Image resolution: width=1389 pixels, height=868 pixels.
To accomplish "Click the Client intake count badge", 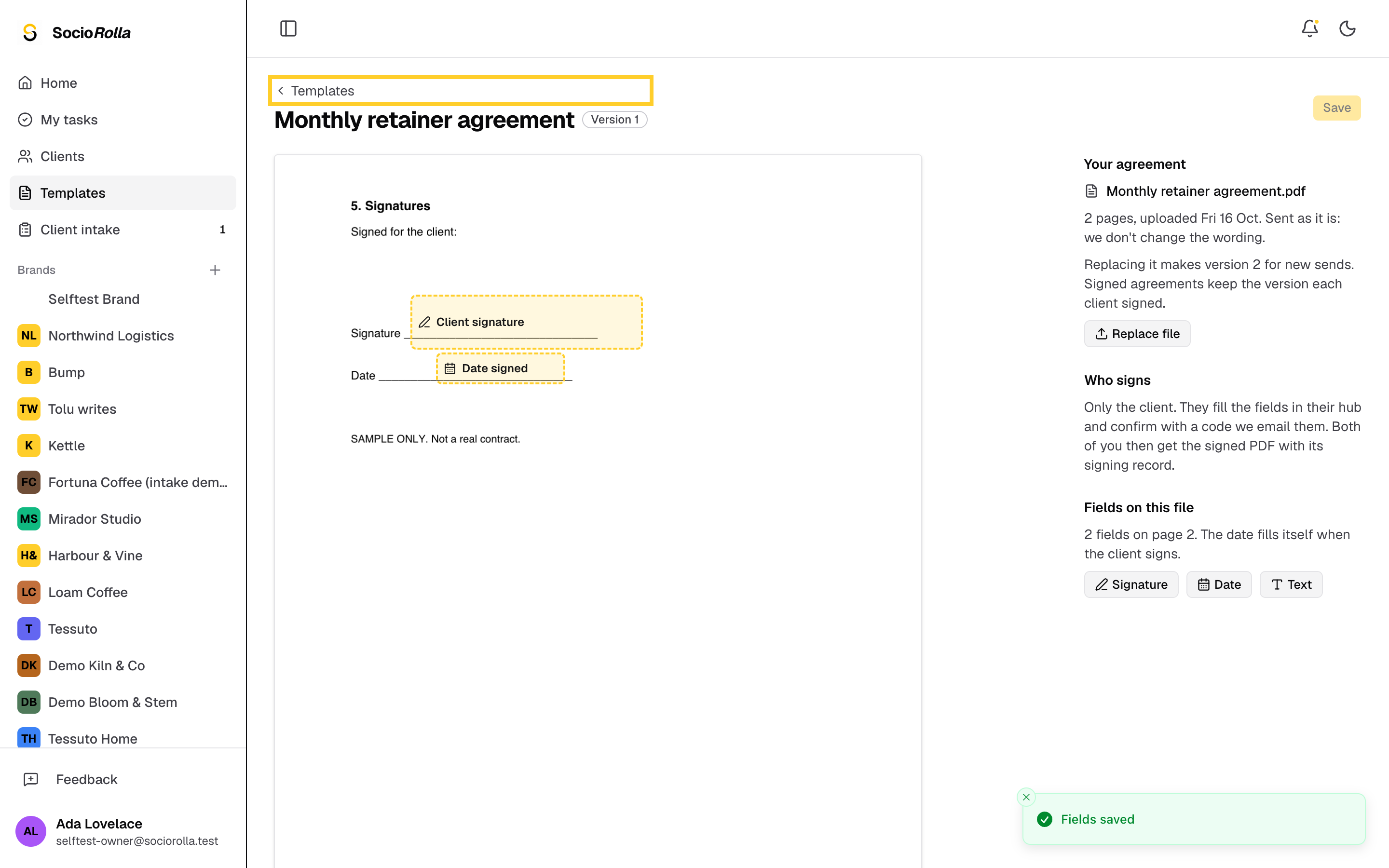I will 223,230.
